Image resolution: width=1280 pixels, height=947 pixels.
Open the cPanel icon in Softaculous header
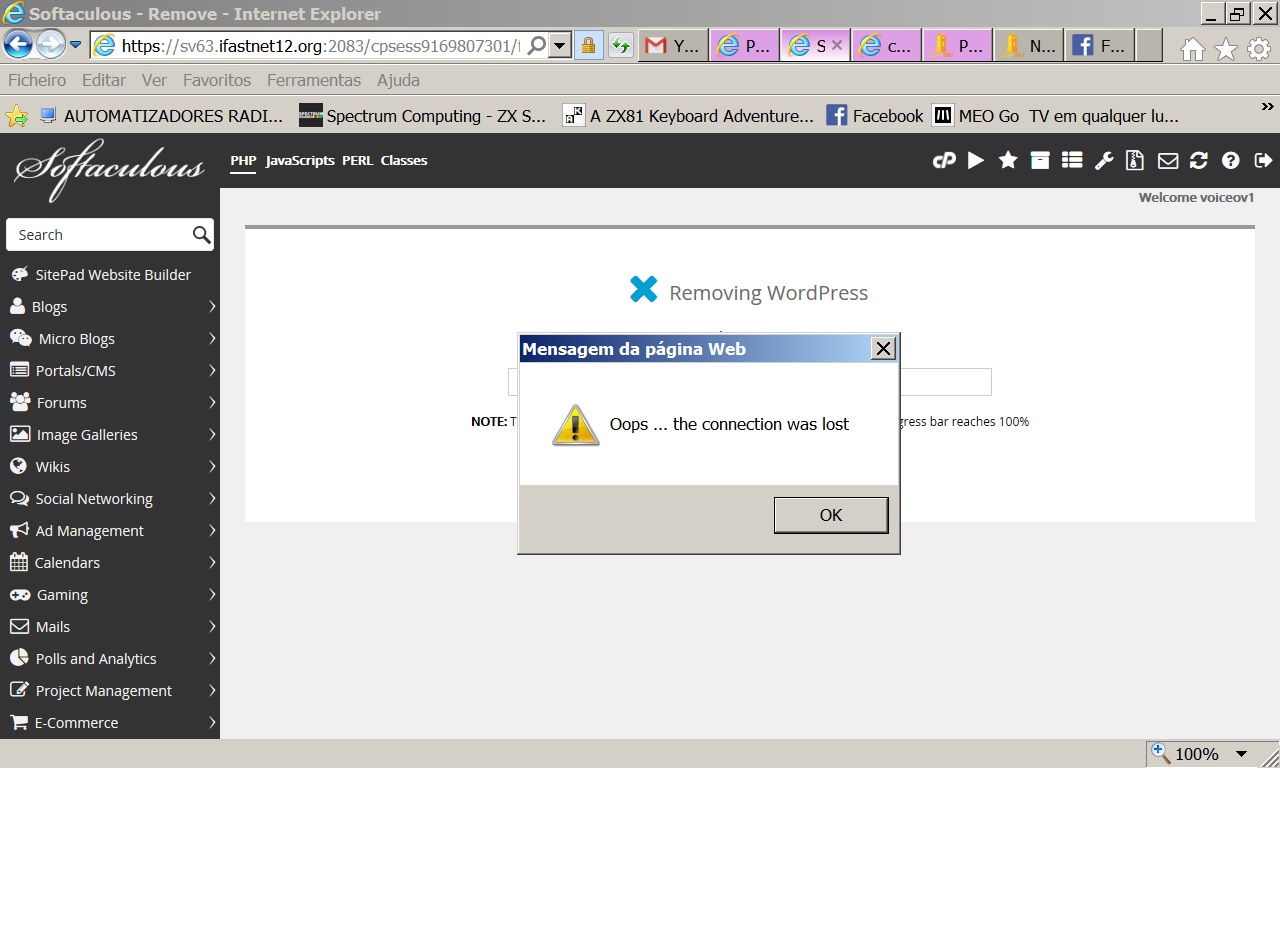tap(944, 160)
